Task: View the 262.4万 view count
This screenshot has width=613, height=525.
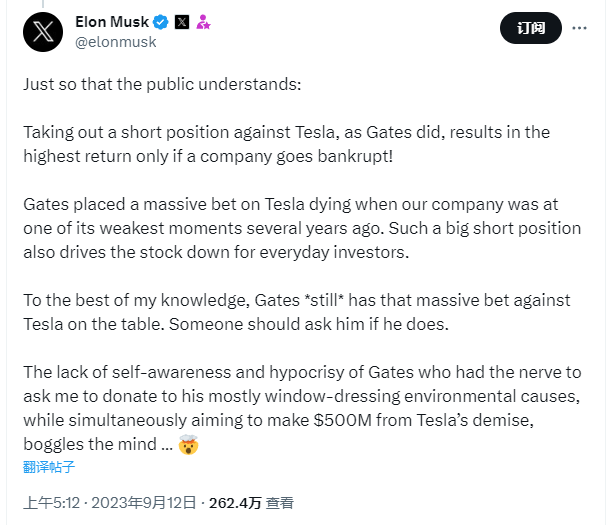Action: pos(235,503)
